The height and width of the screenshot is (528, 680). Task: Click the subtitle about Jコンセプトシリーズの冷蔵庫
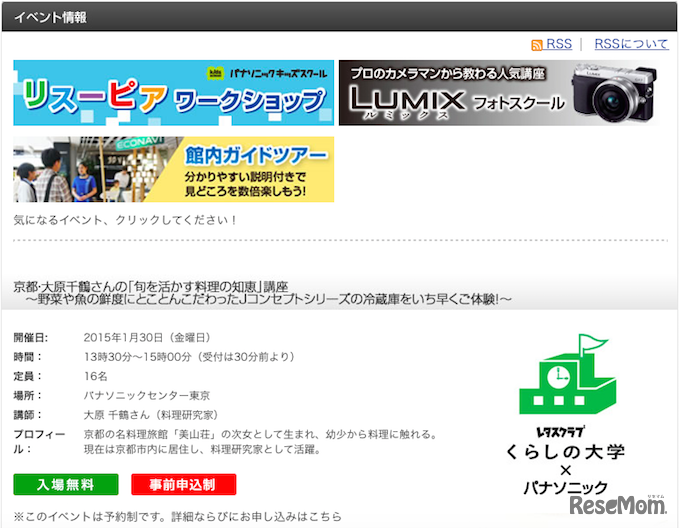click(x=268, y=299)
